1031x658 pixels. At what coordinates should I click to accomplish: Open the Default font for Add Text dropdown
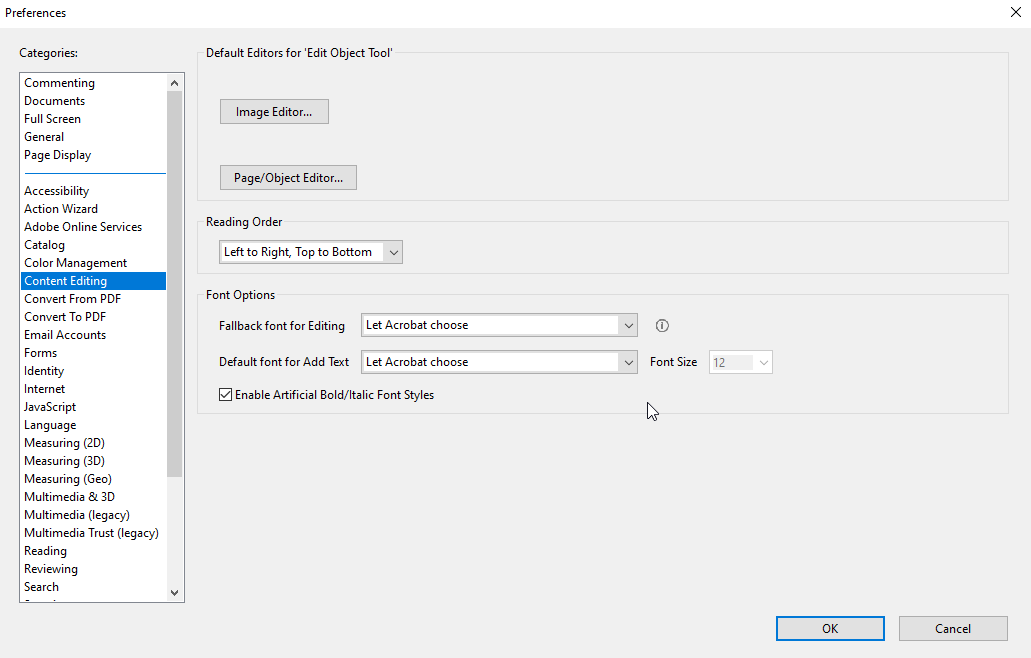pos(629,361)
